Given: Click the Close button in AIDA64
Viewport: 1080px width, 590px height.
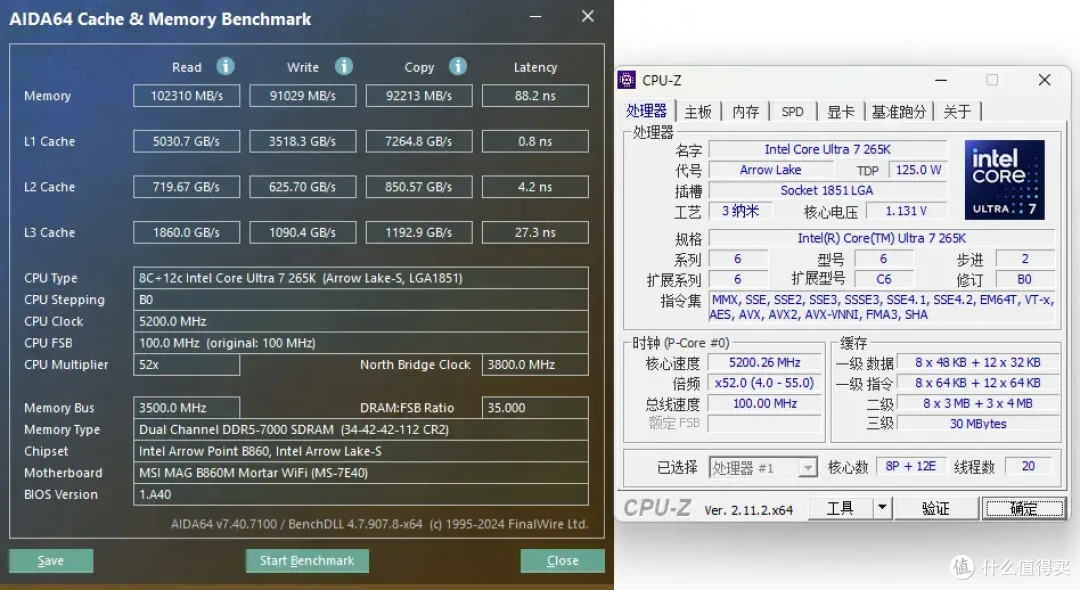Looking at the screenshot, I should pyautogui.click(x=563, y=560).
